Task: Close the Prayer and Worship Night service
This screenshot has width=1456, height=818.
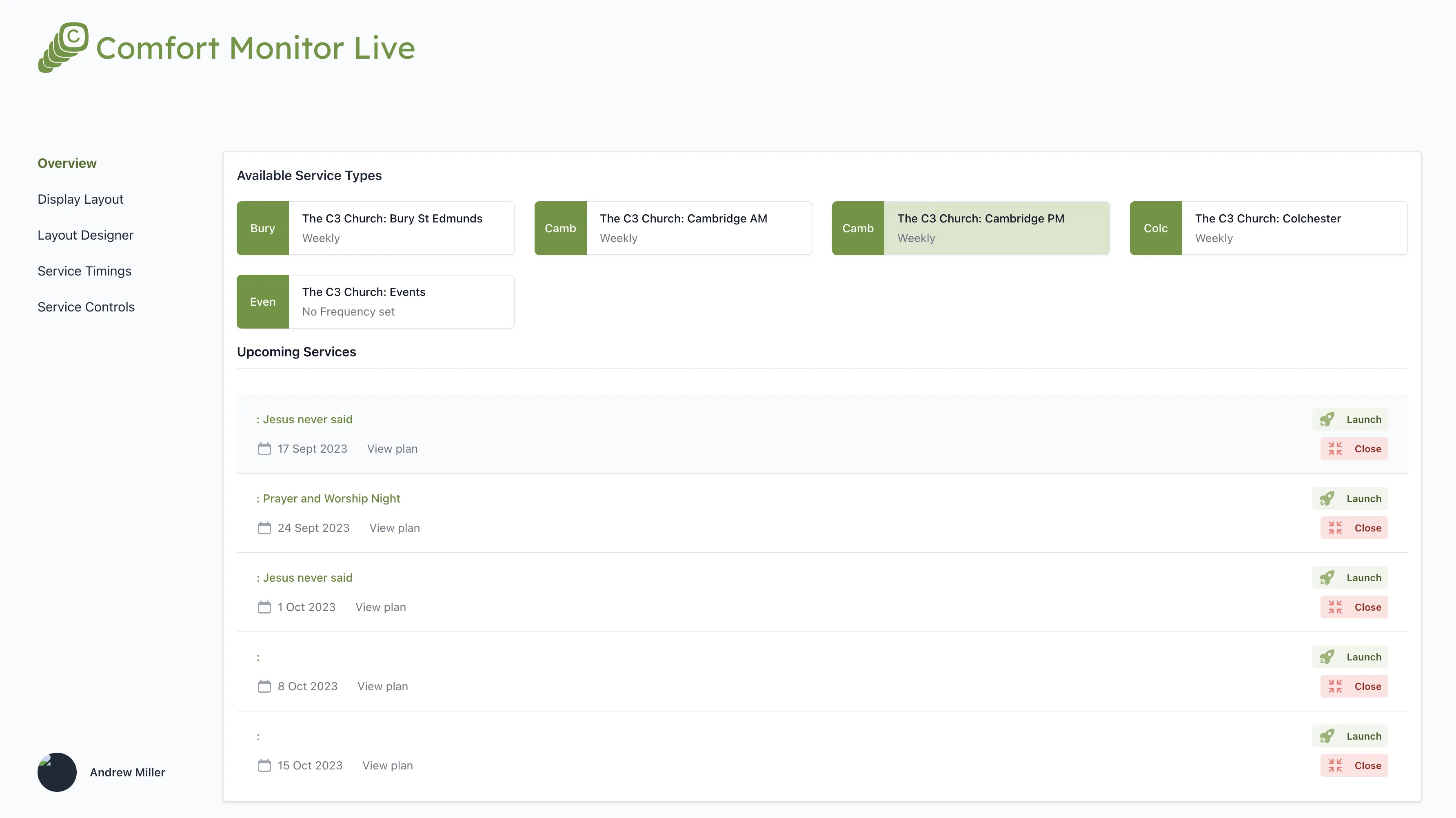Action: click(1353, 527)
